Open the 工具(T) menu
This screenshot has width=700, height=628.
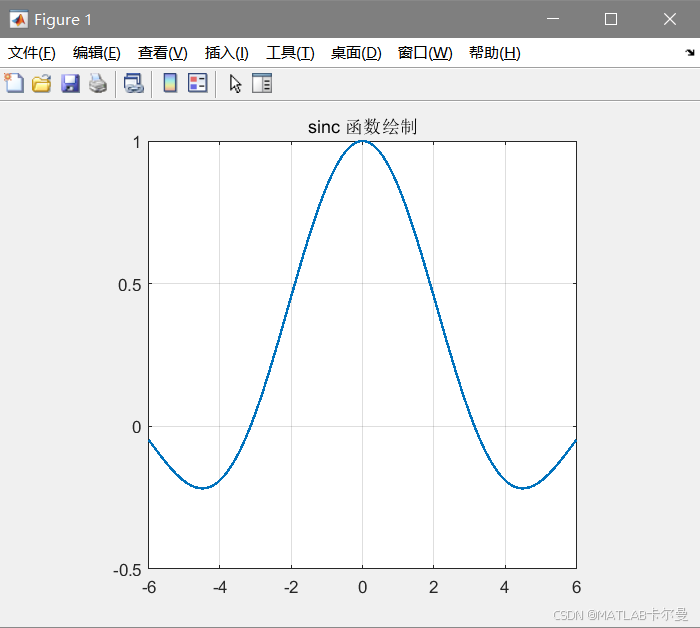point(290,53)
